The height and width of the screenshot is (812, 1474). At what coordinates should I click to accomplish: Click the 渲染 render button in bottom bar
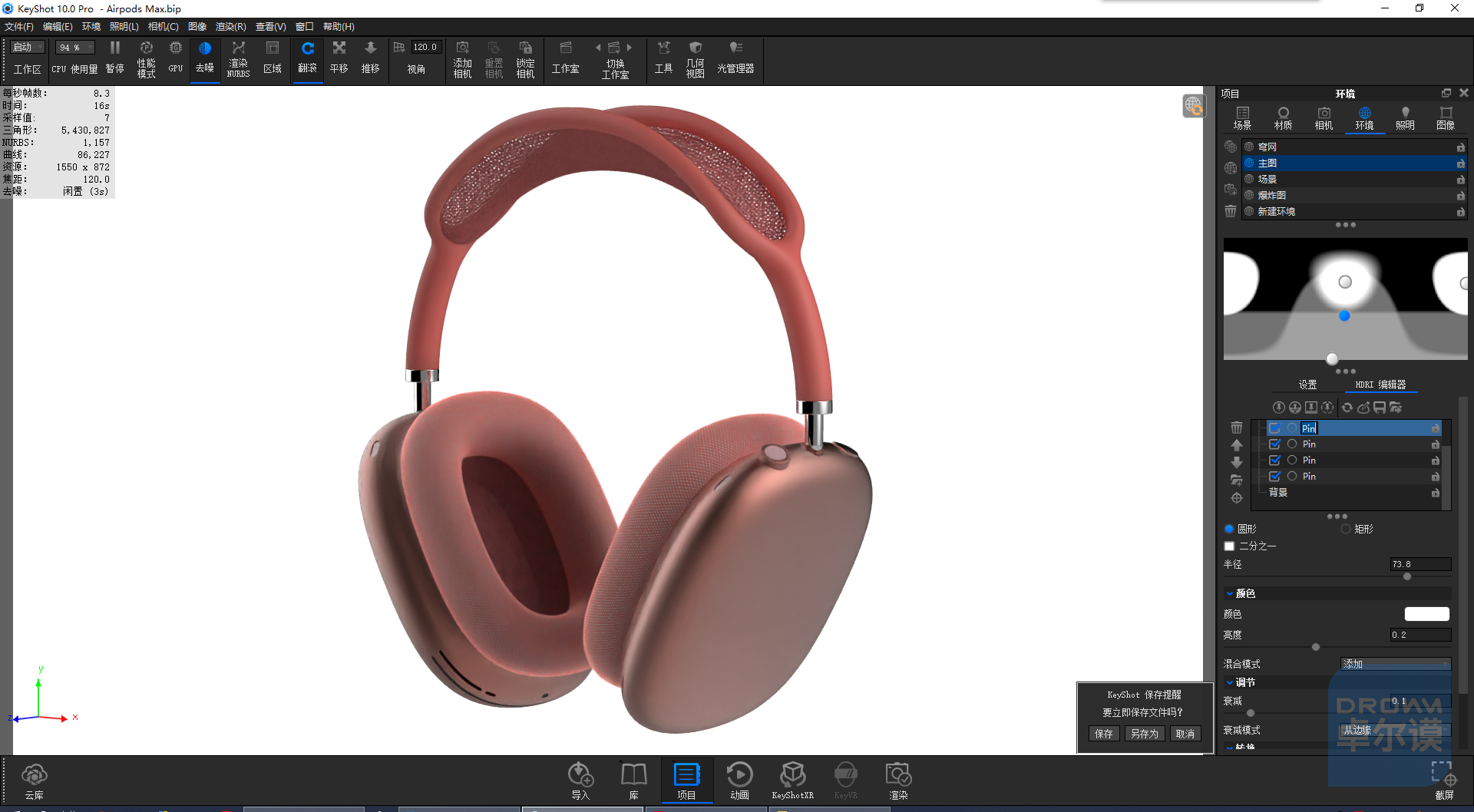pos(898,780)
